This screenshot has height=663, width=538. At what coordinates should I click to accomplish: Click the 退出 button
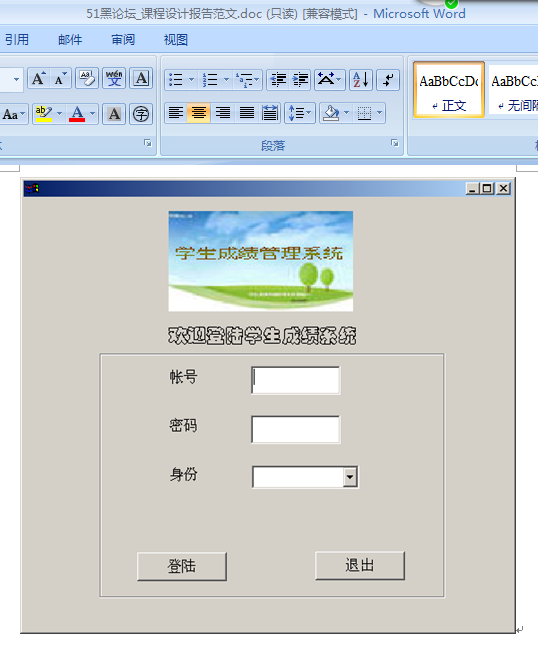(360, 565)
